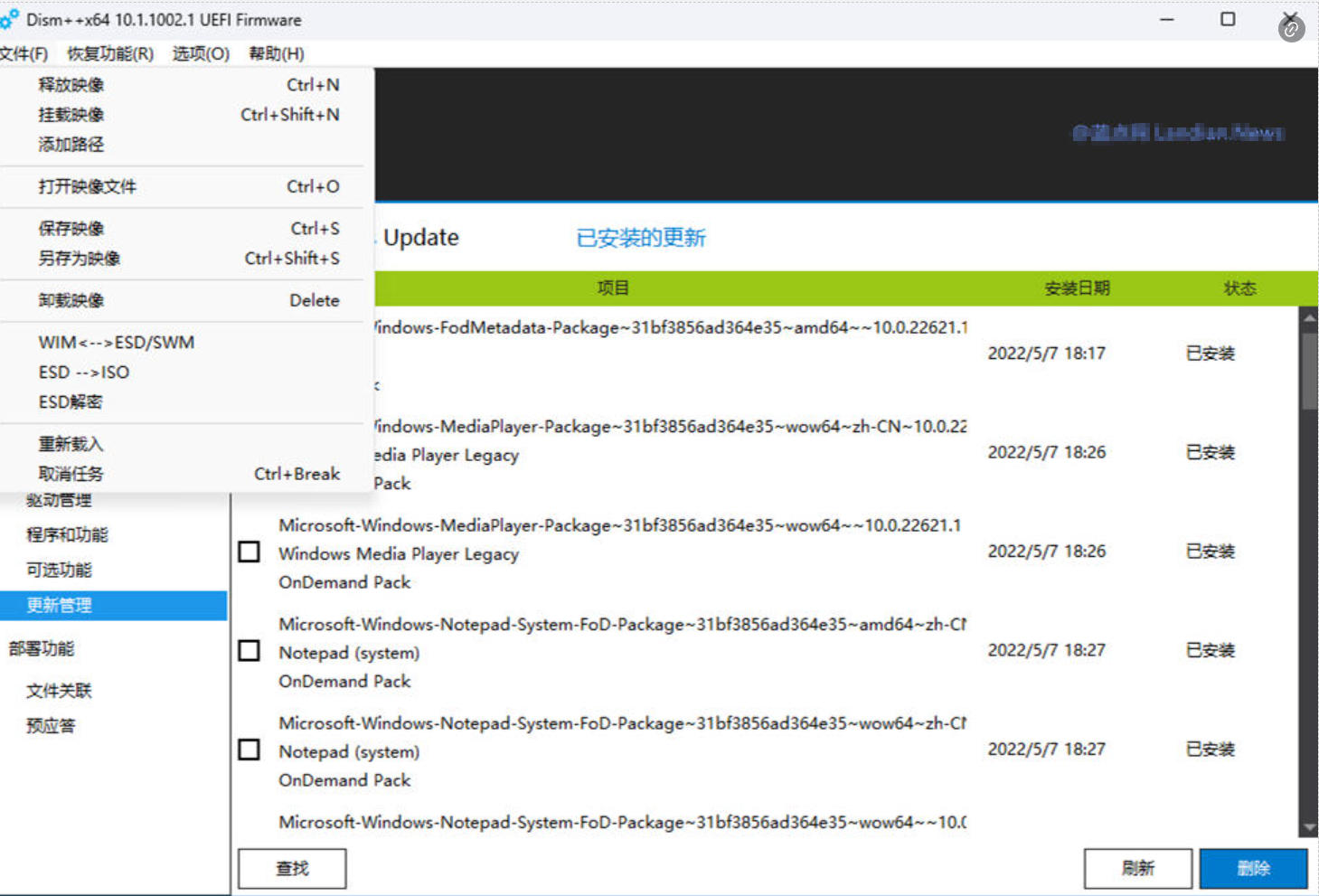
Task: Select ESD-->ISO menu entry
Action: 83,373
